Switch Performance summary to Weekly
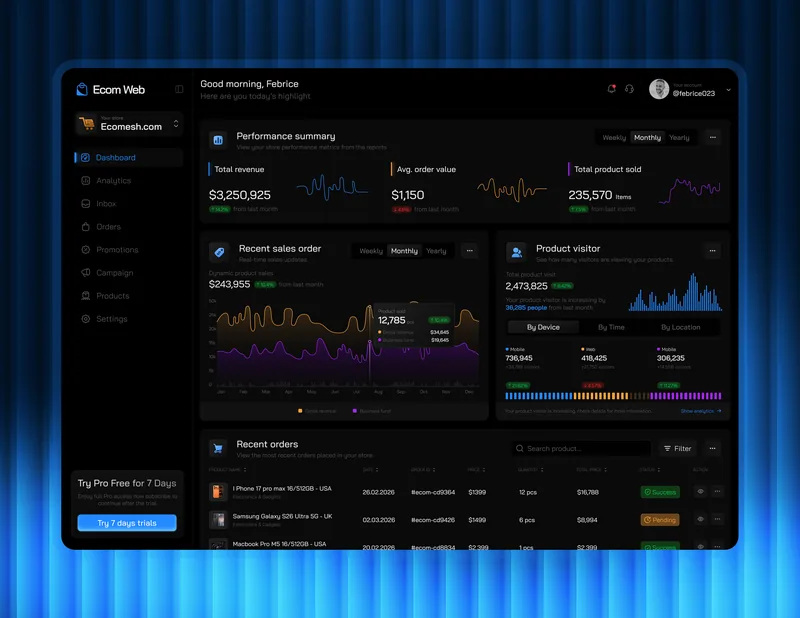 [614, 138]
